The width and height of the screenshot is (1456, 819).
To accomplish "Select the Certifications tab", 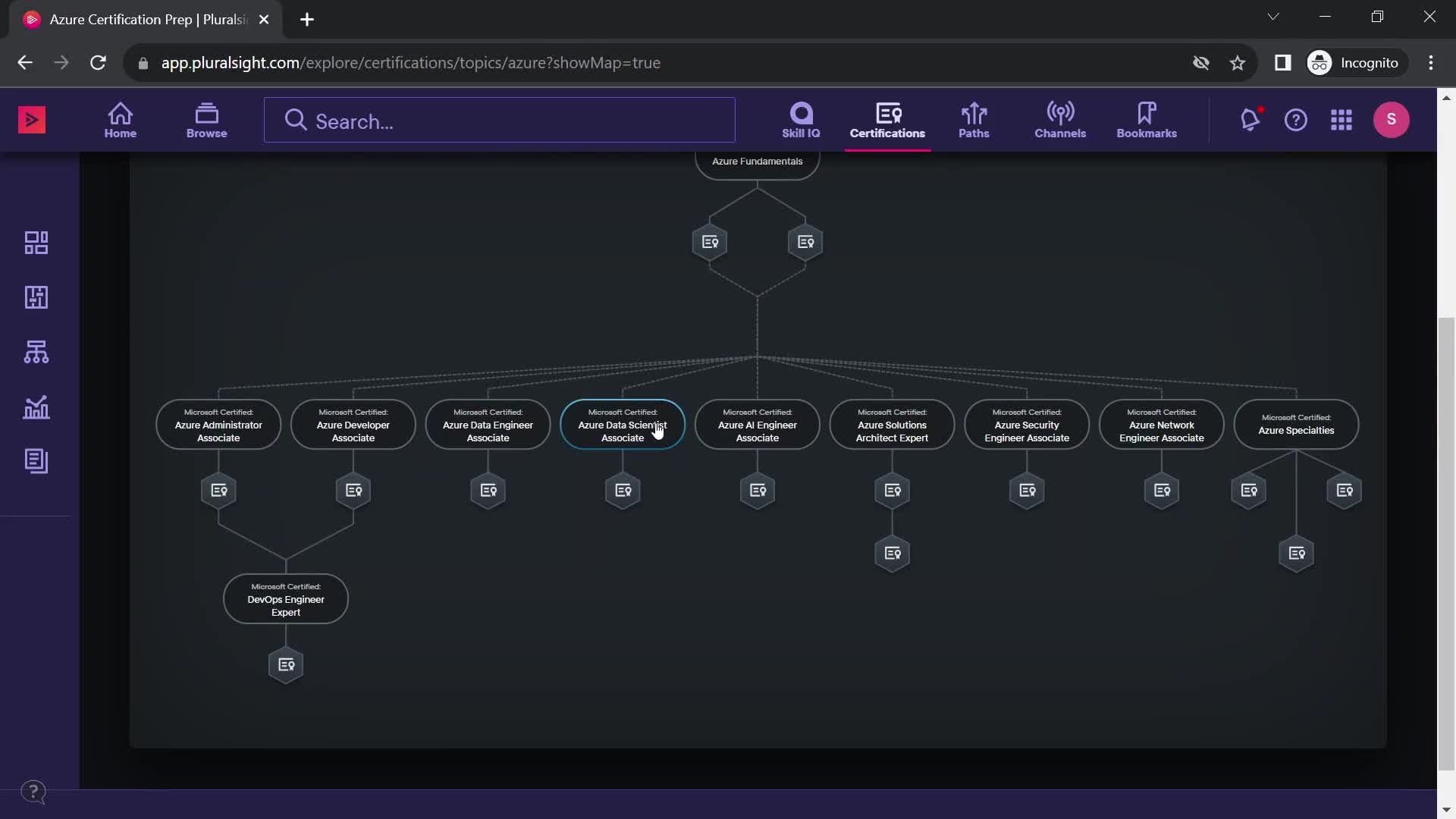I will (x=887, y=121).
